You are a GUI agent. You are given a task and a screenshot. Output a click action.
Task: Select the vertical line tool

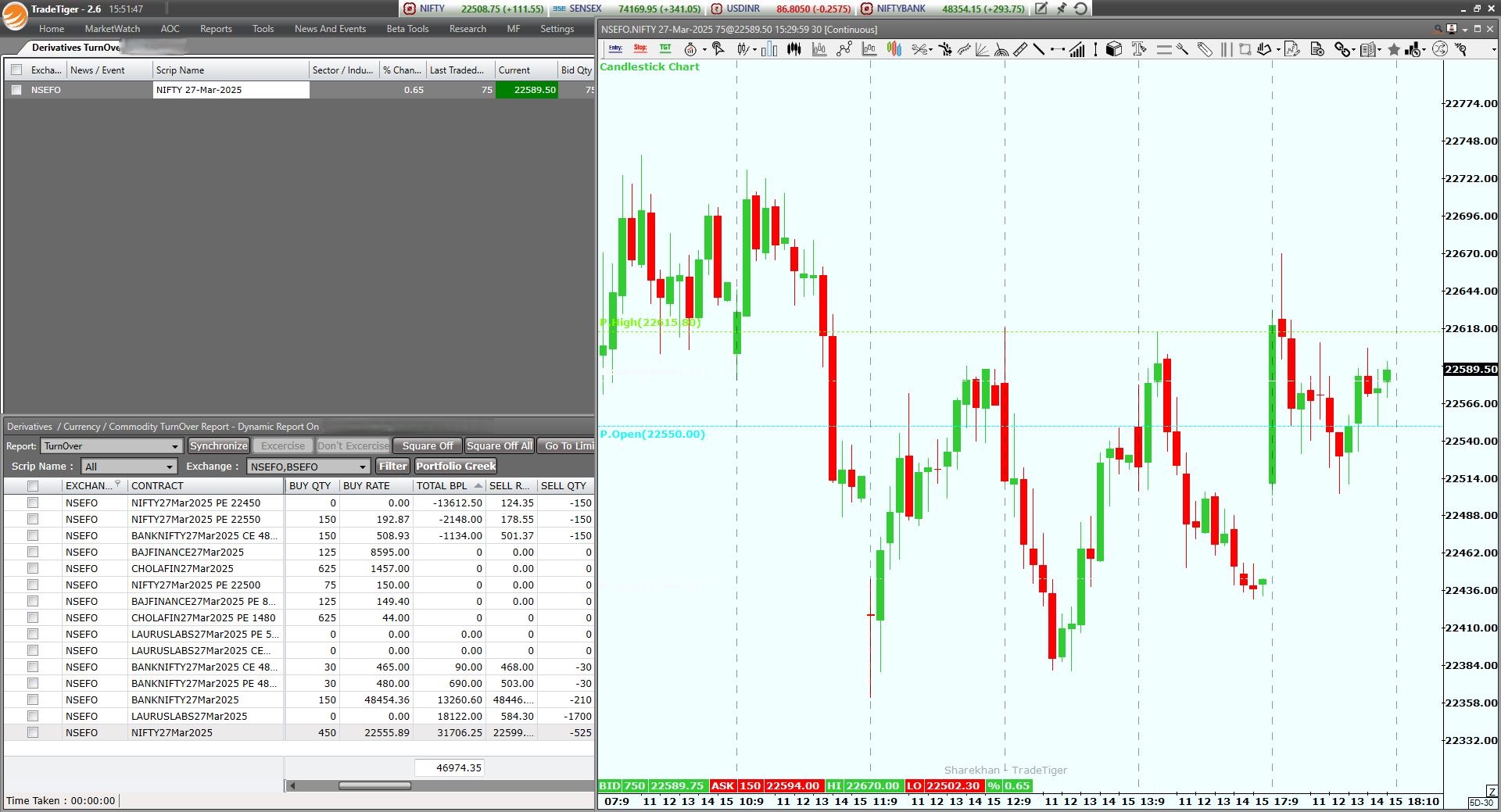click(x=1095, y=49)
